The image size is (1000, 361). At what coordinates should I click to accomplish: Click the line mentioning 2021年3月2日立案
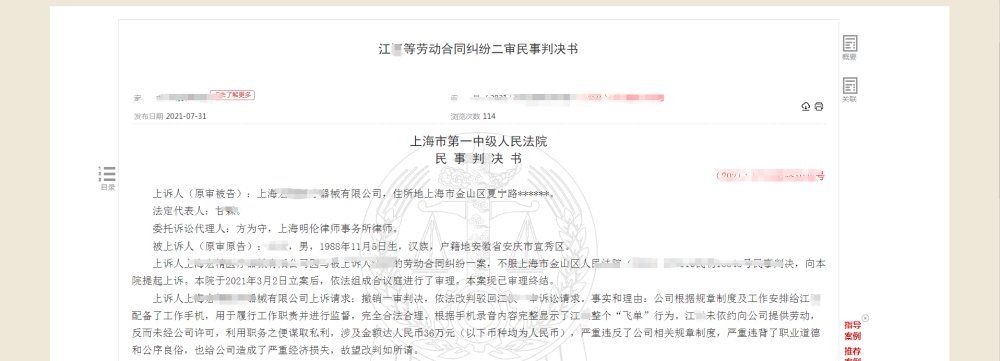click(344, 281)
